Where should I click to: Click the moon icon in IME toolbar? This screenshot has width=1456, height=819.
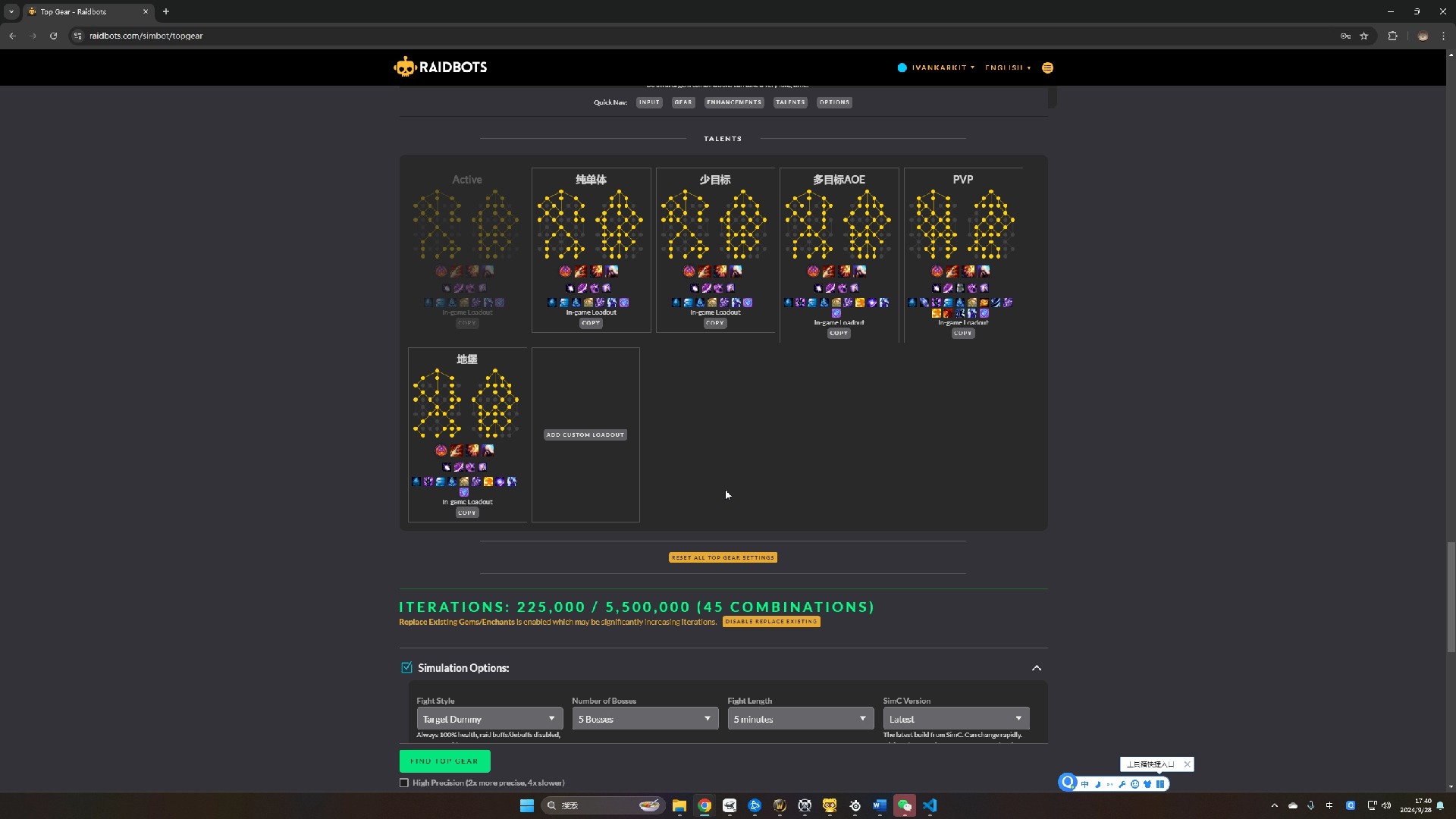coord(1097,784)
